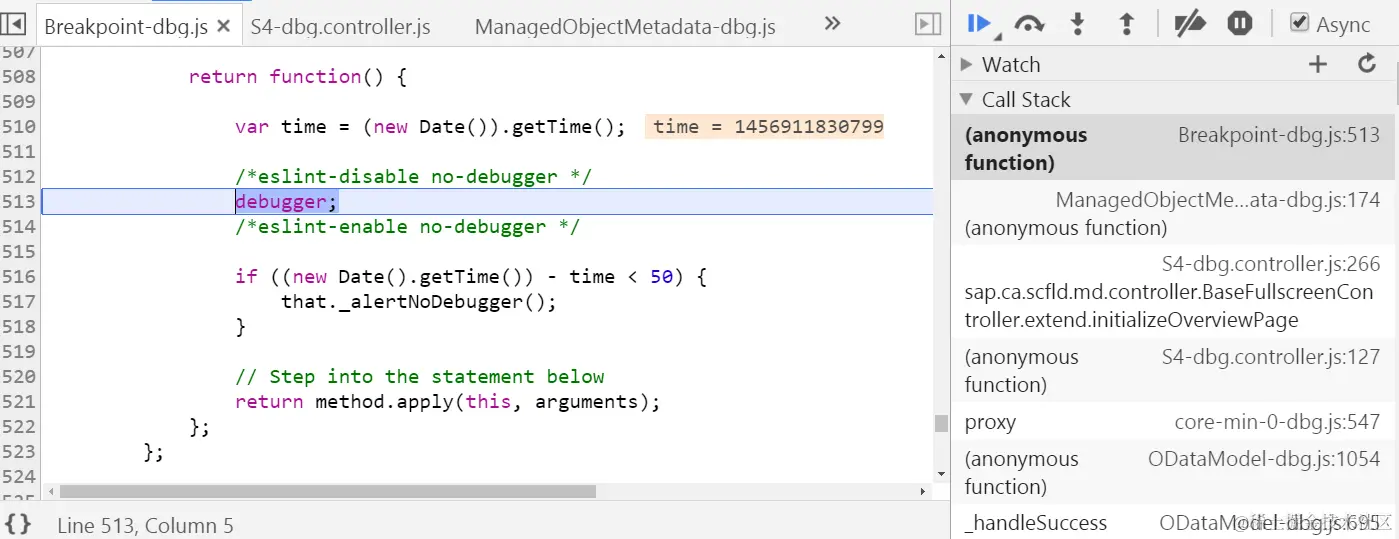Add a watch expression

pyautogui.click(x=1318, y=64)
